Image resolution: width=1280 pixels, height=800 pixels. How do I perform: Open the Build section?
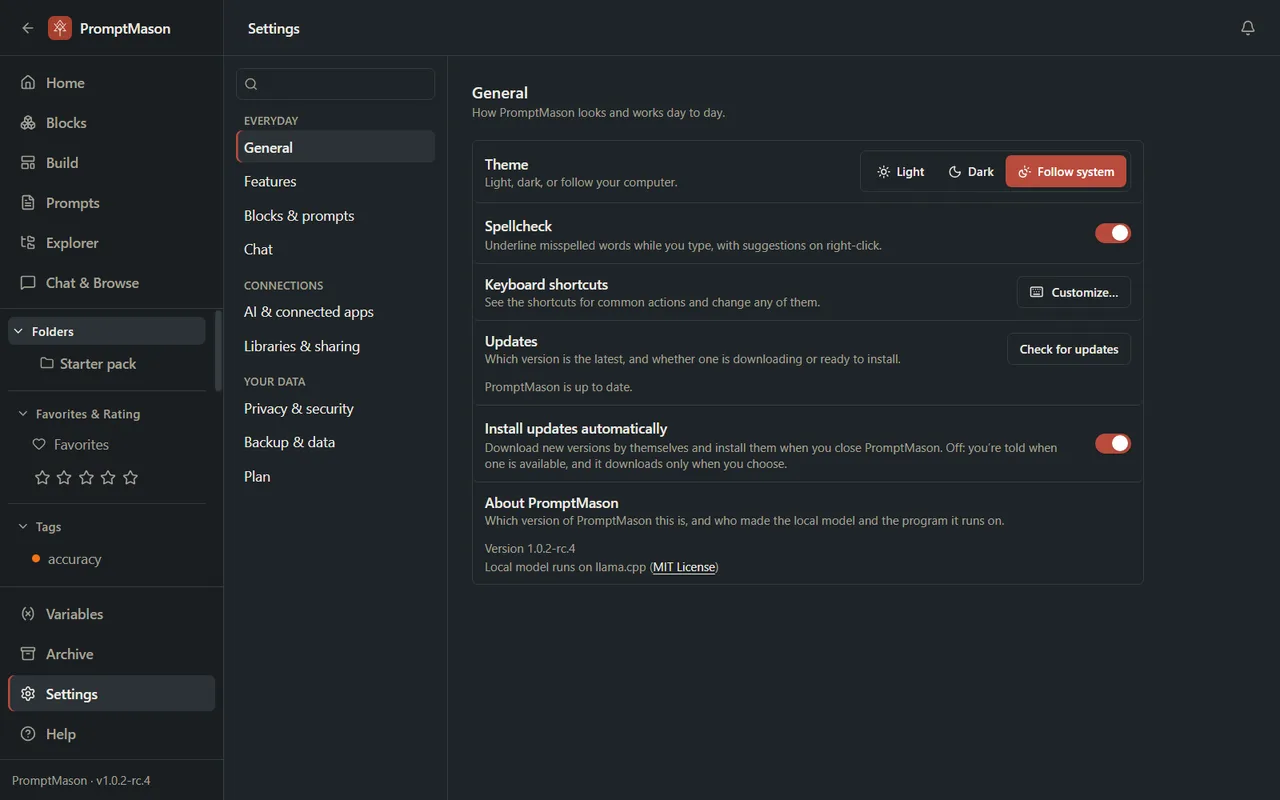(111, 163)
